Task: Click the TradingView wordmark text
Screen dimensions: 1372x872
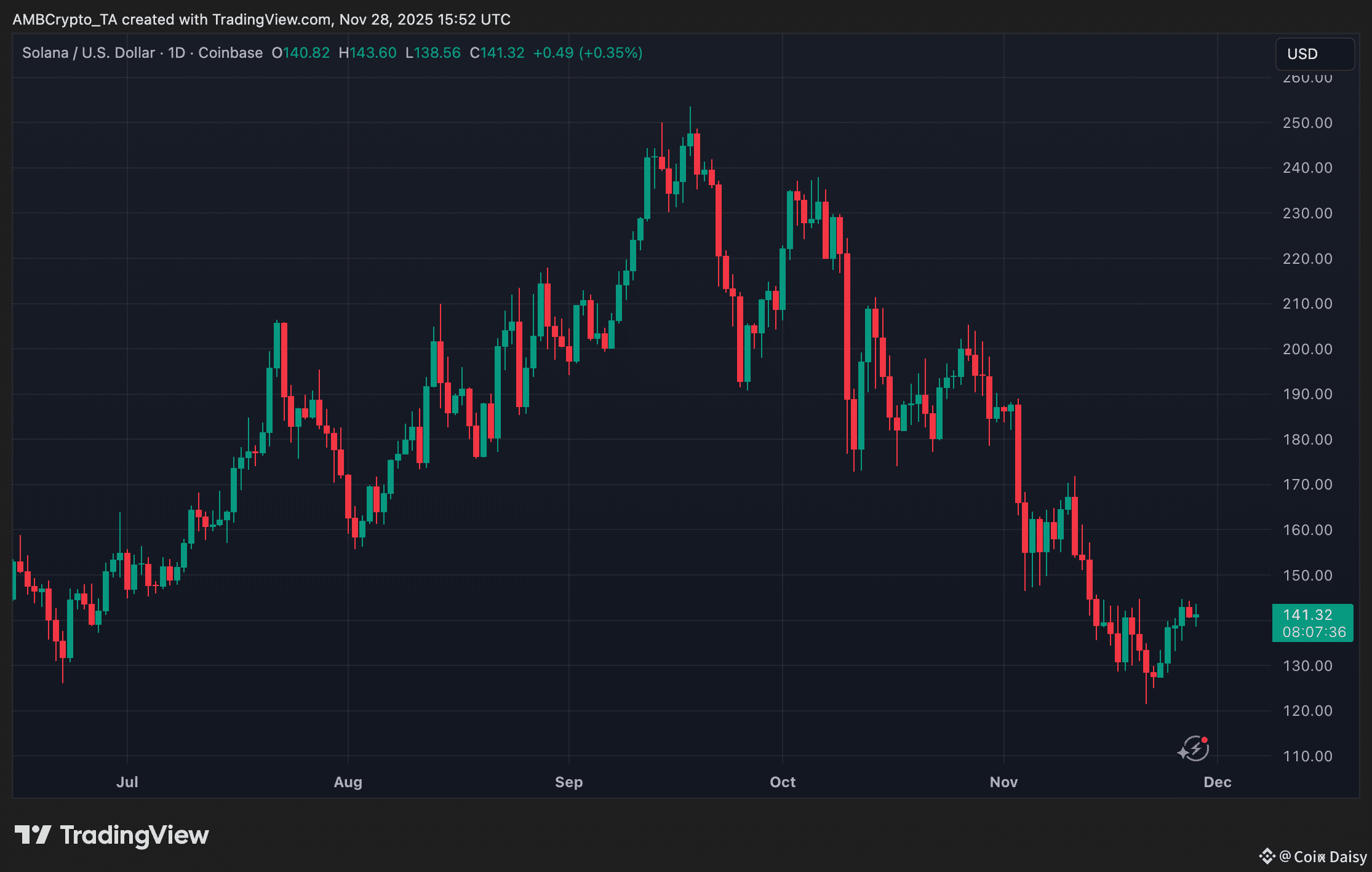Action: tap(134, 835)
